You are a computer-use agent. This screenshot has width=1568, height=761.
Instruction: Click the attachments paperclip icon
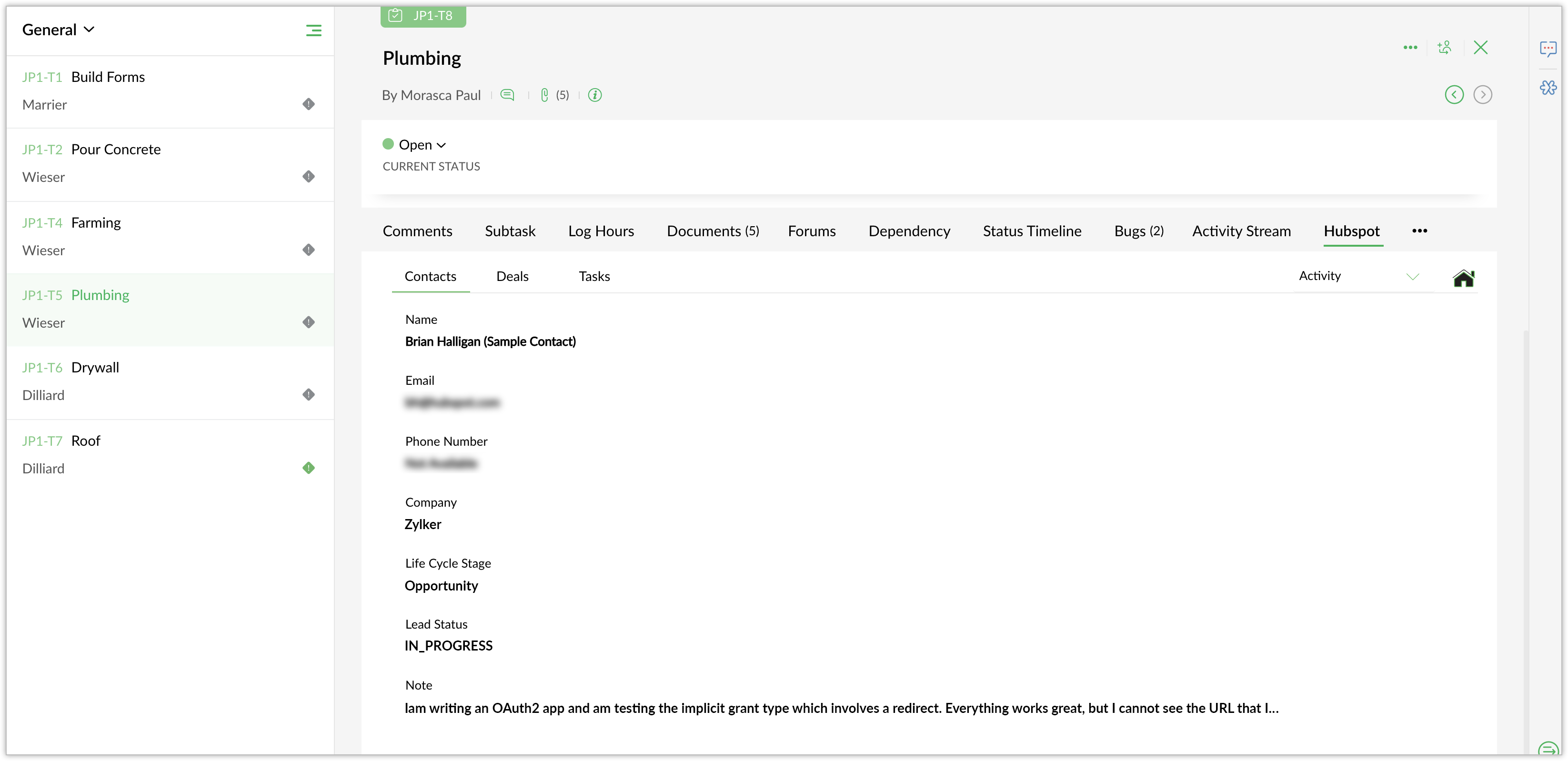click(544, 95)
